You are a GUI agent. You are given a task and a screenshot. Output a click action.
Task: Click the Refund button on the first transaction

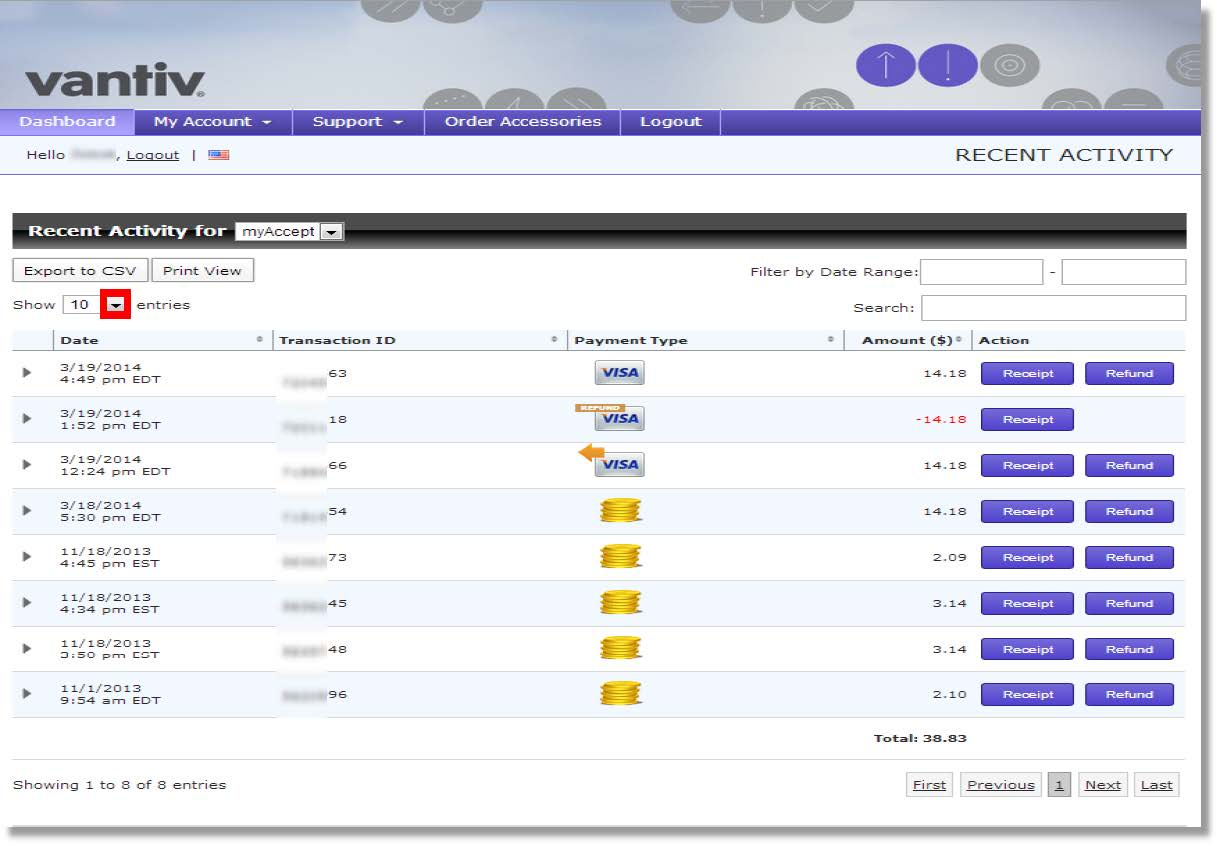1129,373
